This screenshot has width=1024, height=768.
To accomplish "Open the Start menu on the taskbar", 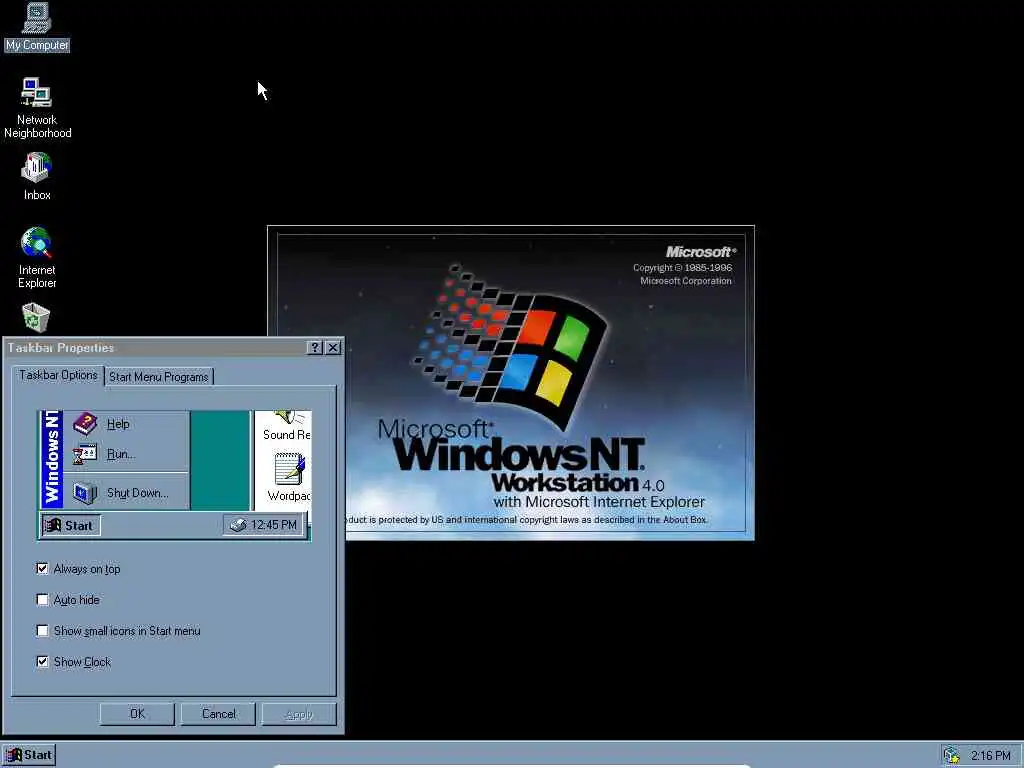I will click(x=29, y=755).
